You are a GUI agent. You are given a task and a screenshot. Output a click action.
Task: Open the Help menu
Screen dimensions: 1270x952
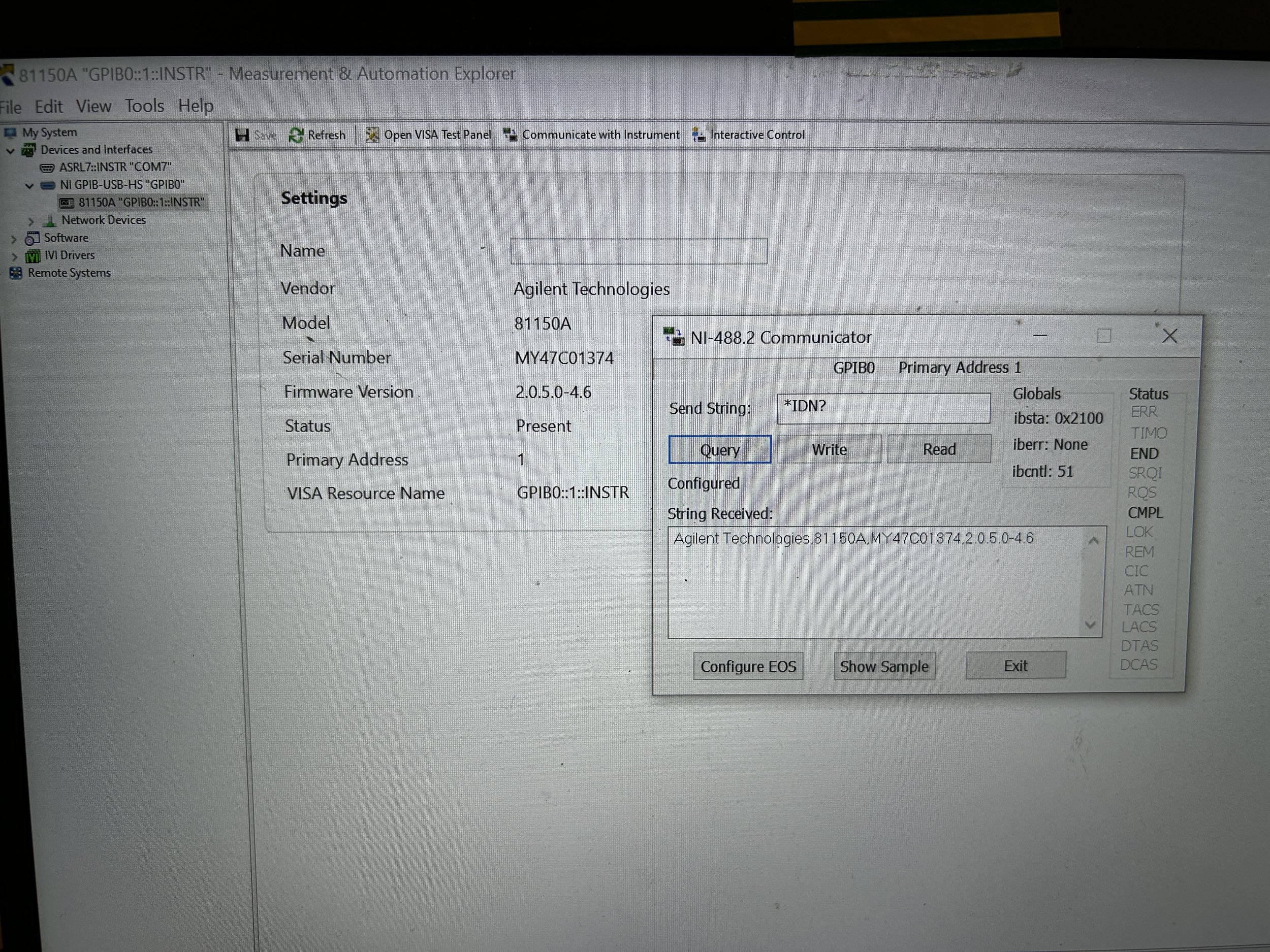pos(196,106)
